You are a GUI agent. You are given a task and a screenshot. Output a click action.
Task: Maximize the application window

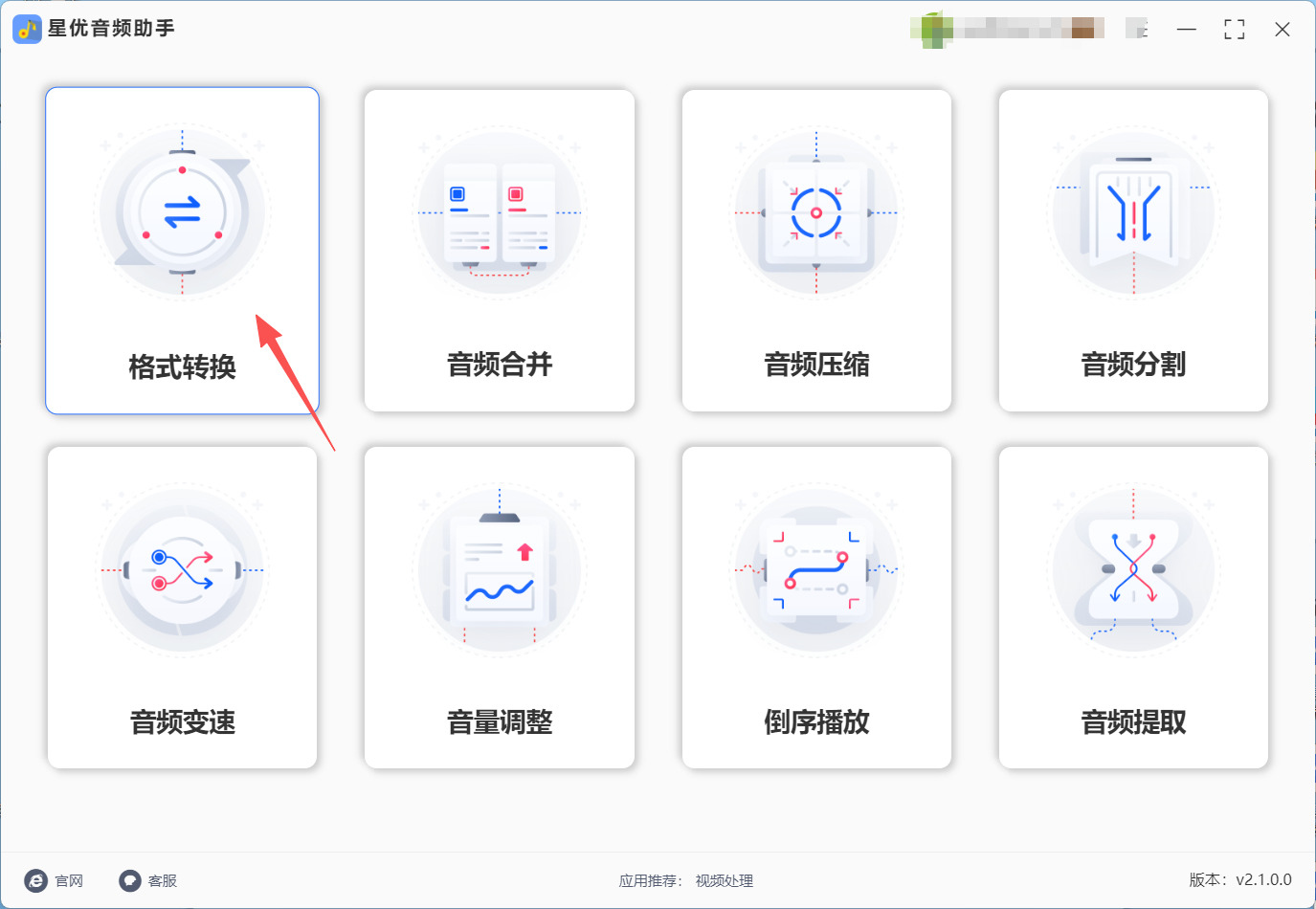click(1235, 30)
